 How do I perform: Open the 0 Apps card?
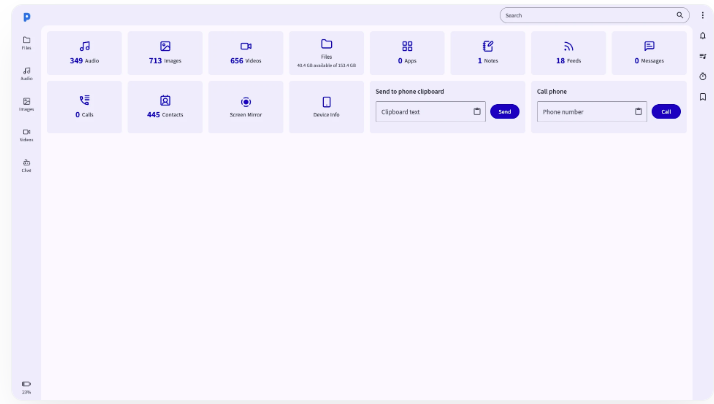coord(407,53)
